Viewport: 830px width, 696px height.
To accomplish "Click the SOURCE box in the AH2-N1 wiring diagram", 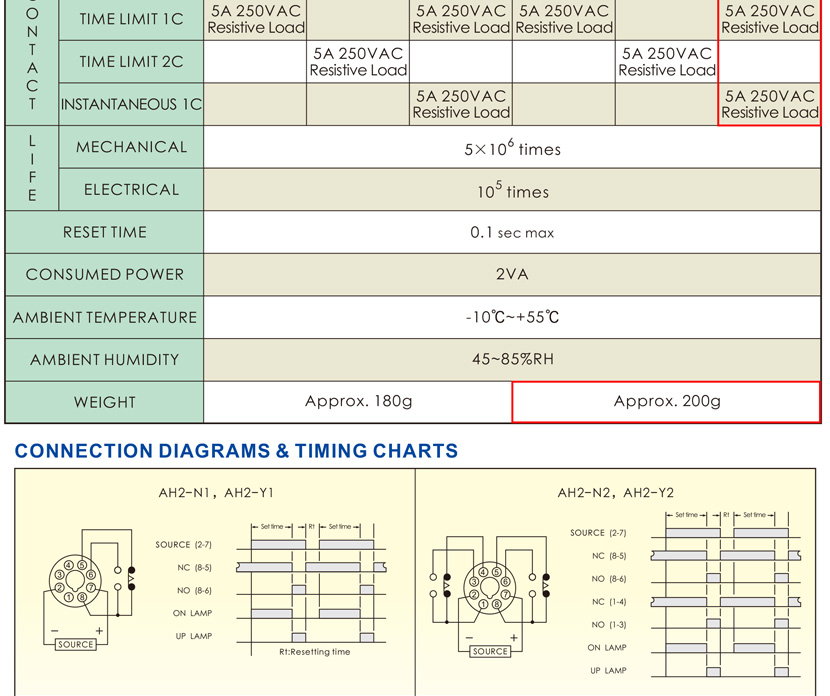I will tap(76, 645).
